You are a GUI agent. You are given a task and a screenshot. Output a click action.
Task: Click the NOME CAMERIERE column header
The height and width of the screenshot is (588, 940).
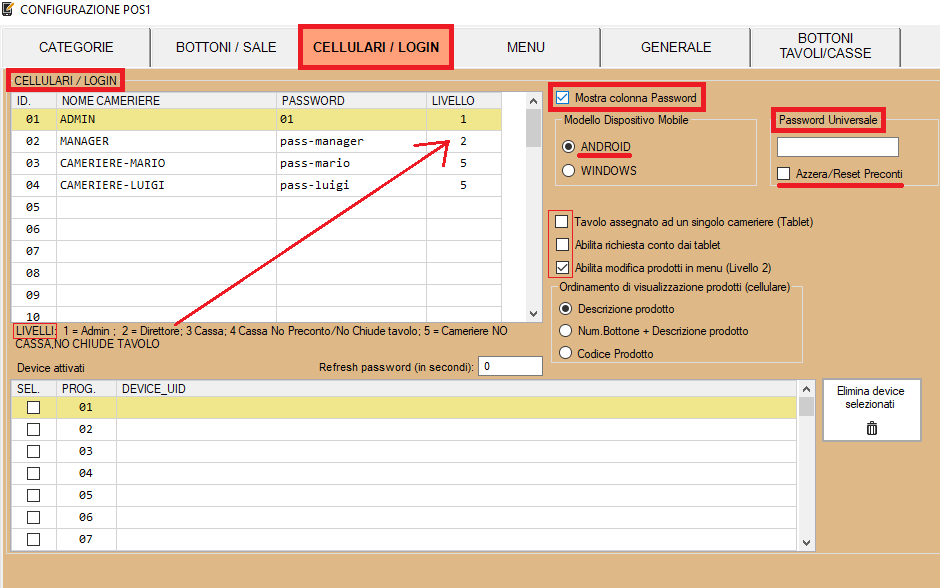coord(166,101)
